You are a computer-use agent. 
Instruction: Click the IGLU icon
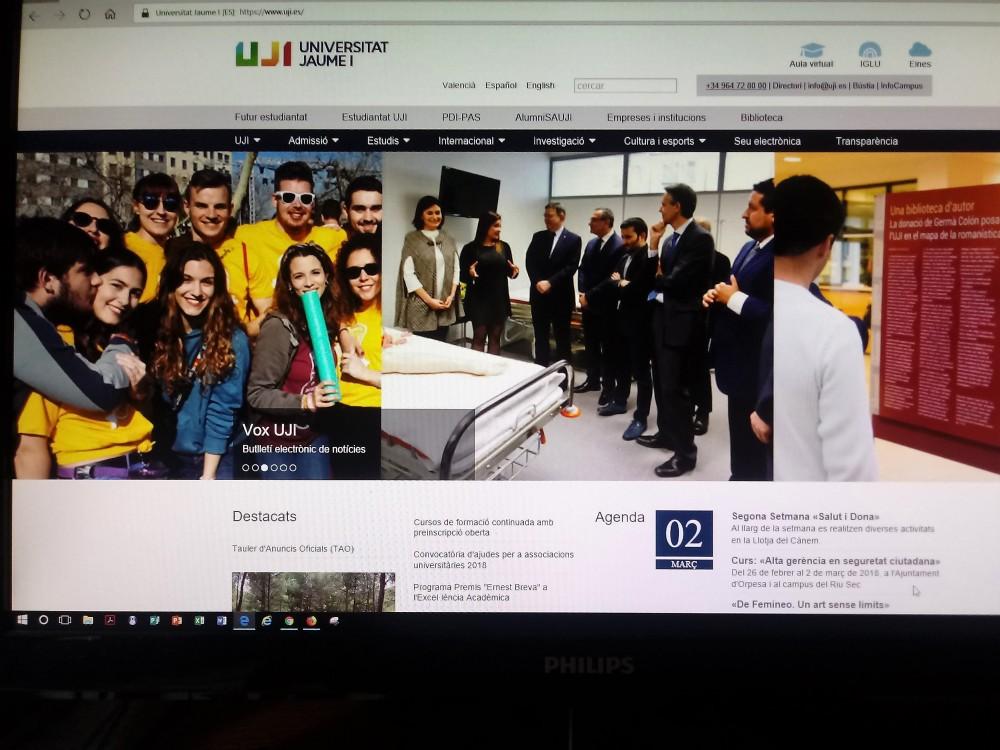pos(869,51)
